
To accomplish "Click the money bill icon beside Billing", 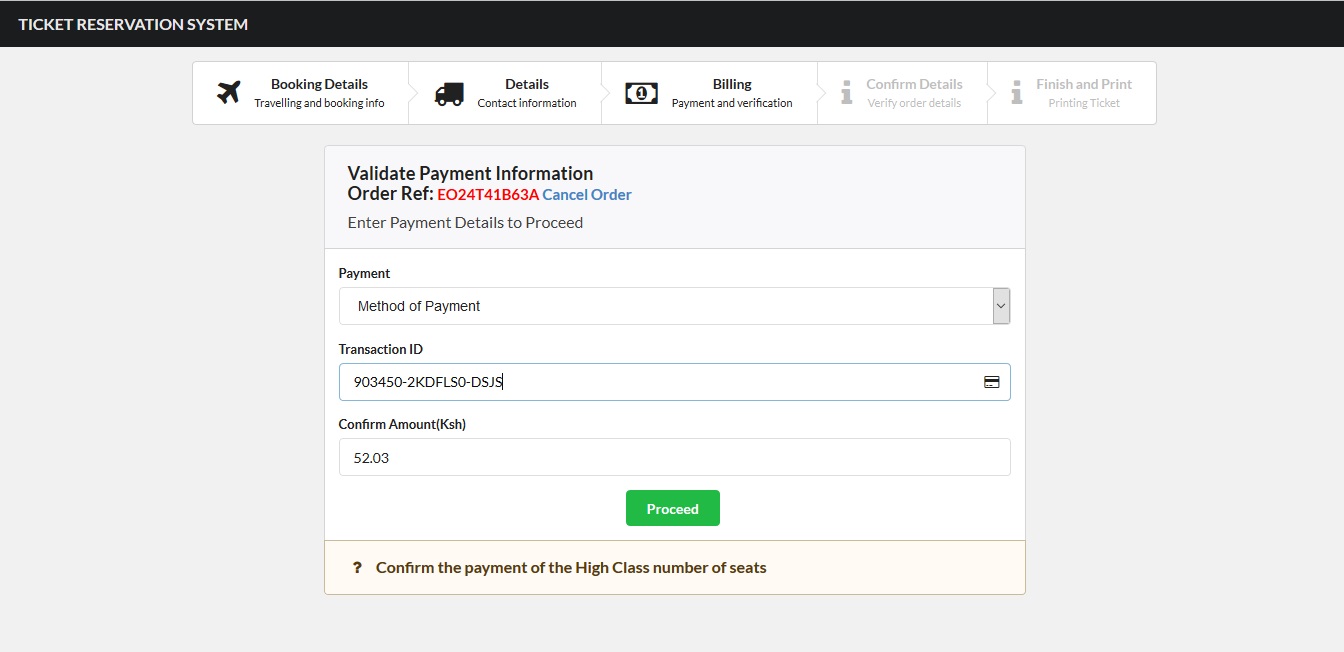I will pos(641,93).
